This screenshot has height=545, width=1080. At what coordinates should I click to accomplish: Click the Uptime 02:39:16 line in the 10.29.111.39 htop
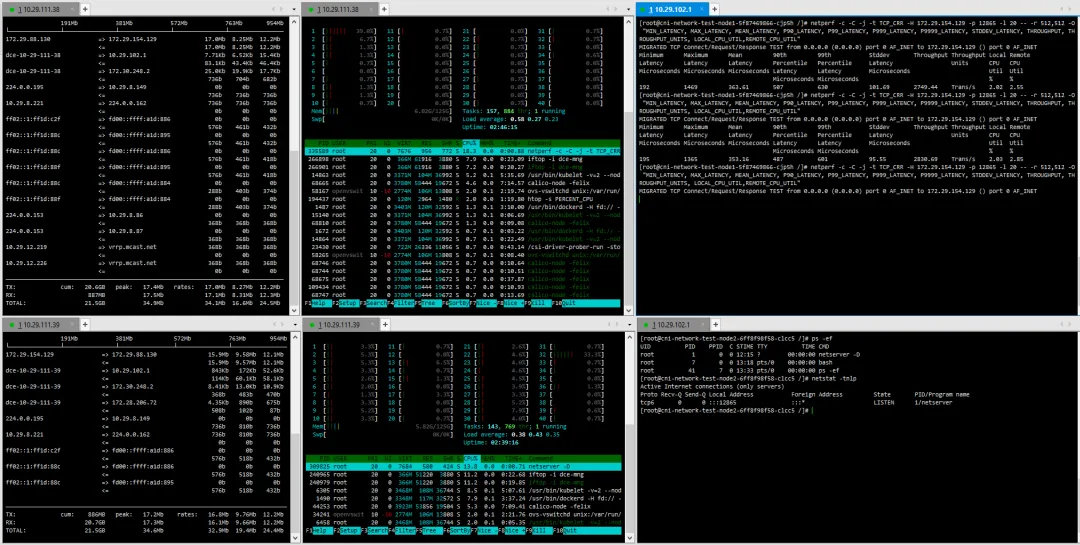pos(490,442)
